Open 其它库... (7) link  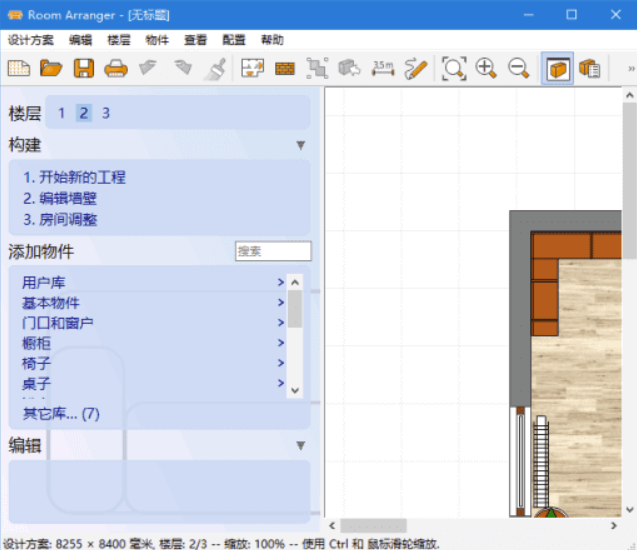pyautogui.click(x=61, y=413)
